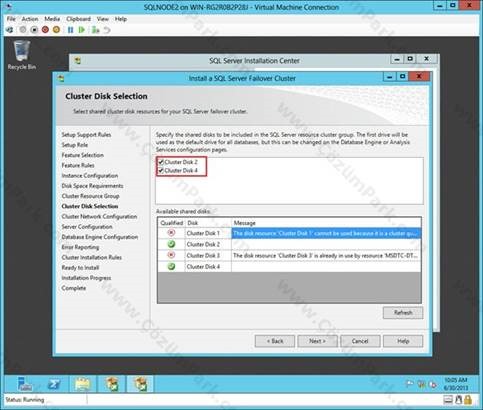The width and height of the screenshot is (483, 410).
Task: Cancel the failover cluster installation
Action: tap(360, 341)
